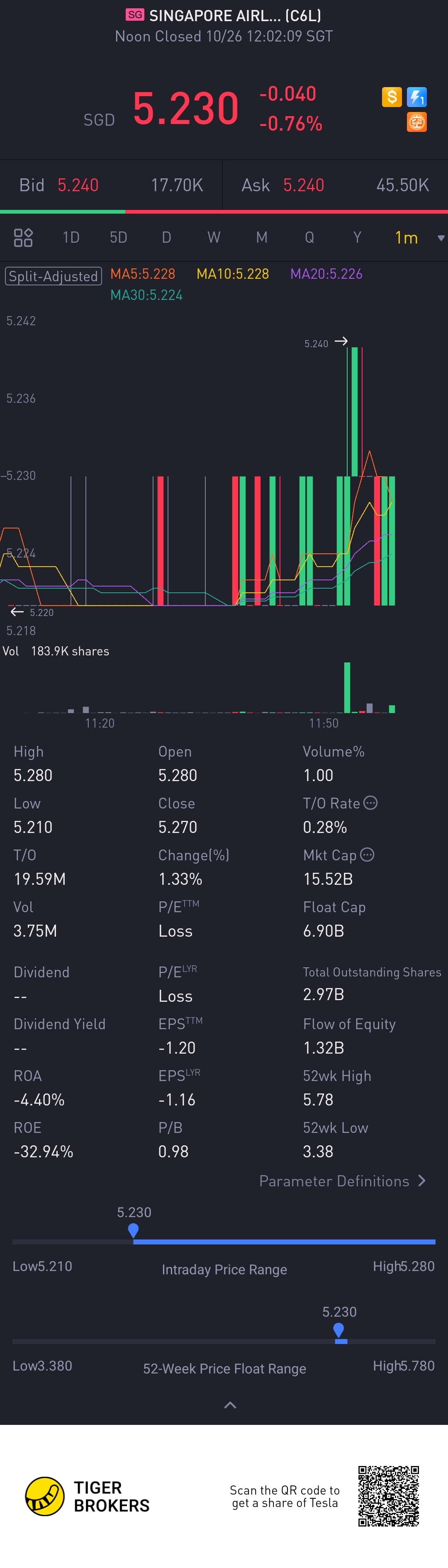Tap the MA10:5.228 indicator label

tap(233, 274)
